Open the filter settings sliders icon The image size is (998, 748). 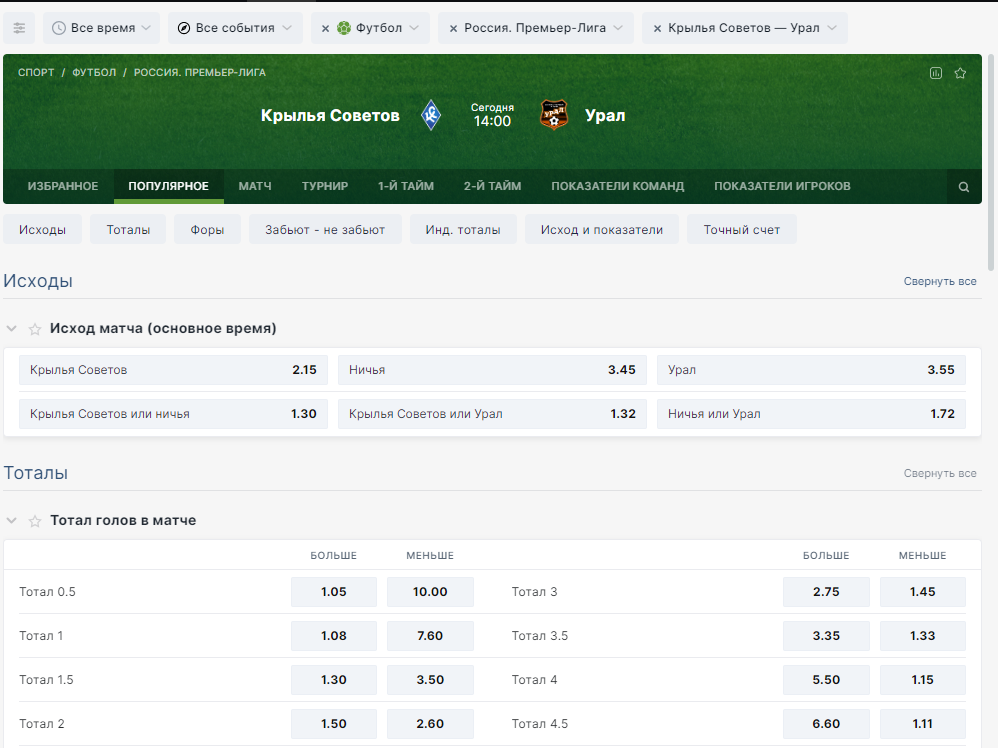click(x=19, y=28)
